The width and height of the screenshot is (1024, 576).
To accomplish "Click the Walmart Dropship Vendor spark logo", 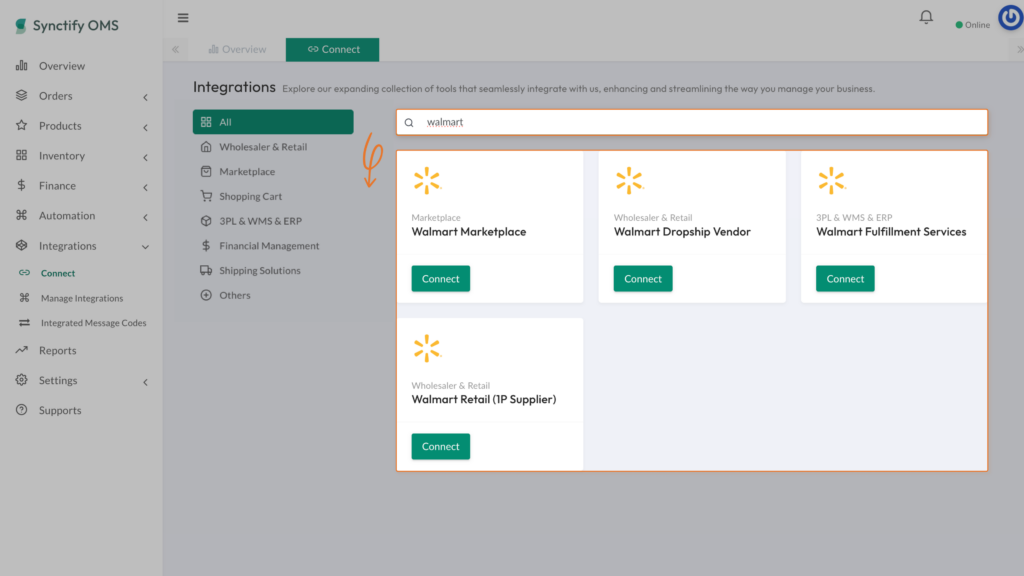I will [x=630, y=181].
